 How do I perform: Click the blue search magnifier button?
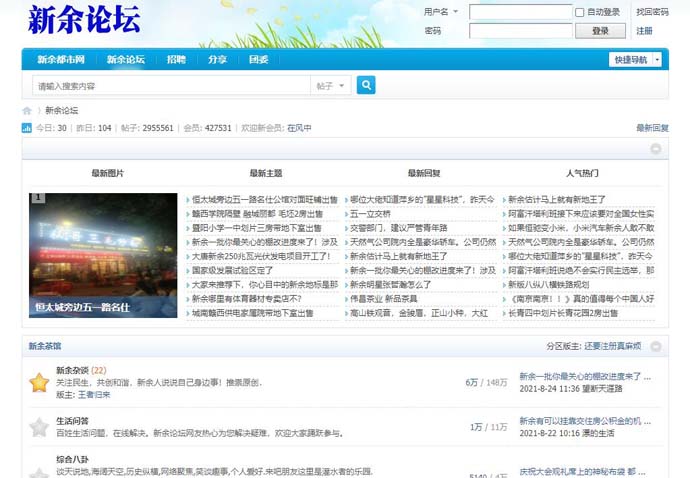pyautogui.click(x=366, y=86)
